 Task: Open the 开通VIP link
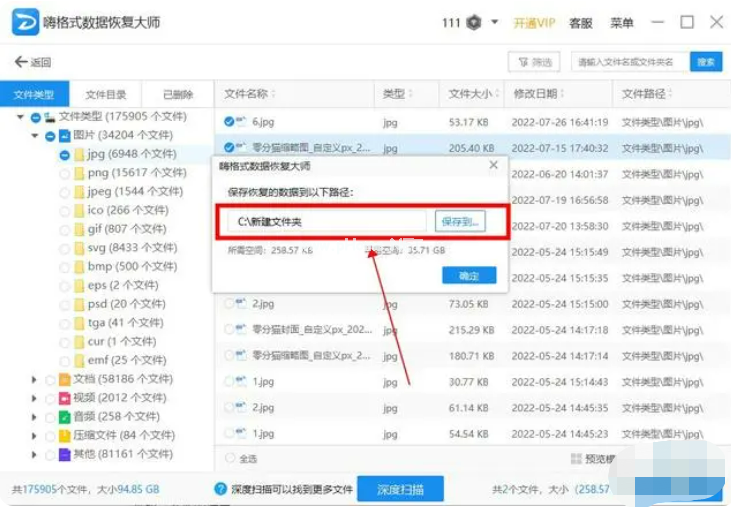(534, 23)
